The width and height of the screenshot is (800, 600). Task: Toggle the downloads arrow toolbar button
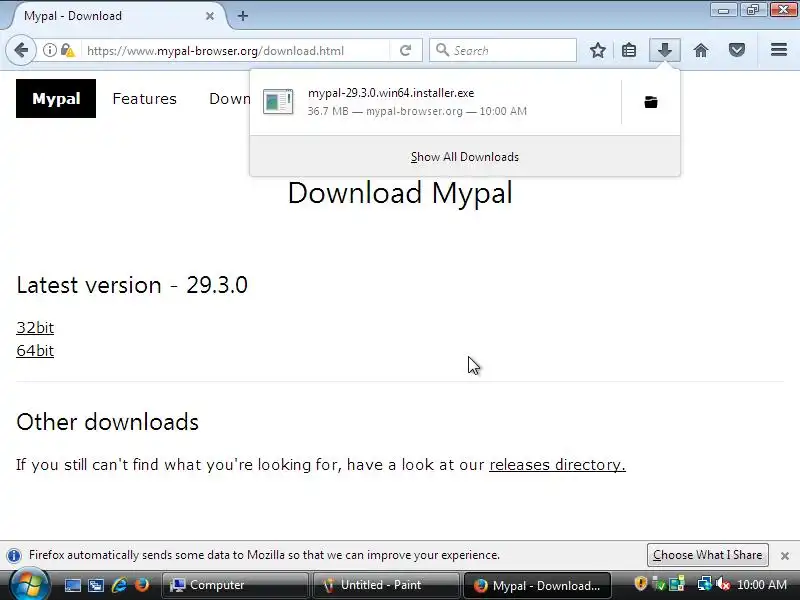click(x=664, y=50)
